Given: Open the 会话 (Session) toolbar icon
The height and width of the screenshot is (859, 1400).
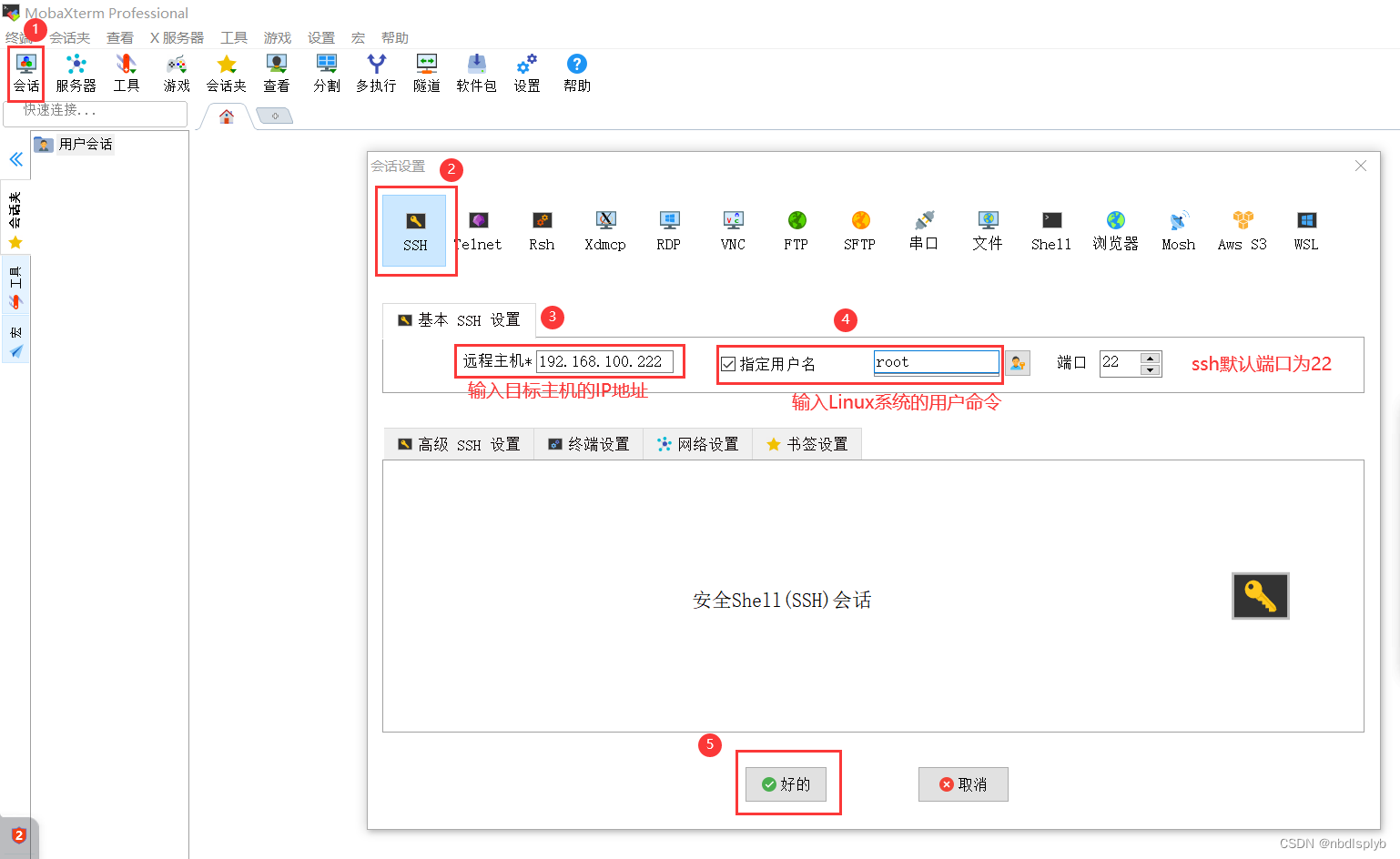Looking at the screenshot, I should click(26, 74).
